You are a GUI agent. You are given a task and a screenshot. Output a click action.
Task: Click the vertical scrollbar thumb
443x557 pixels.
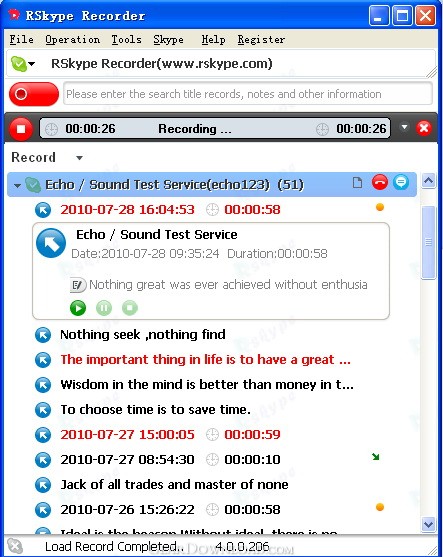[428, 243]
